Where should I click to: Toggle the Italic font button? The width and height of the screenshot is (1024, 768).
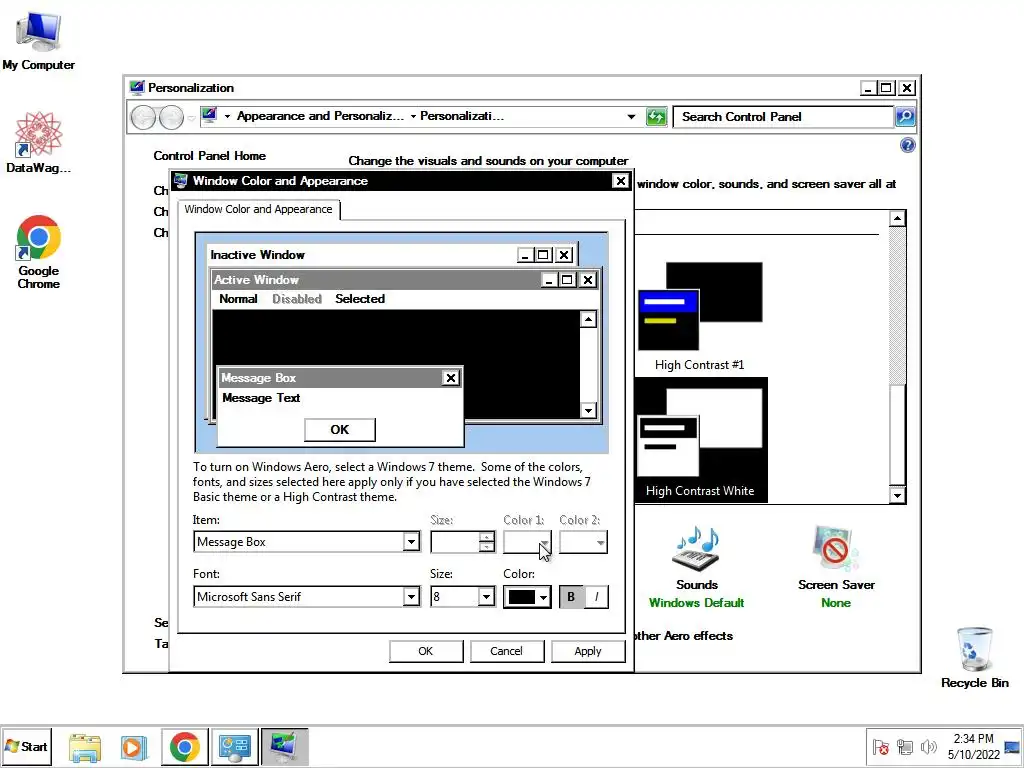tap(596, 597)
